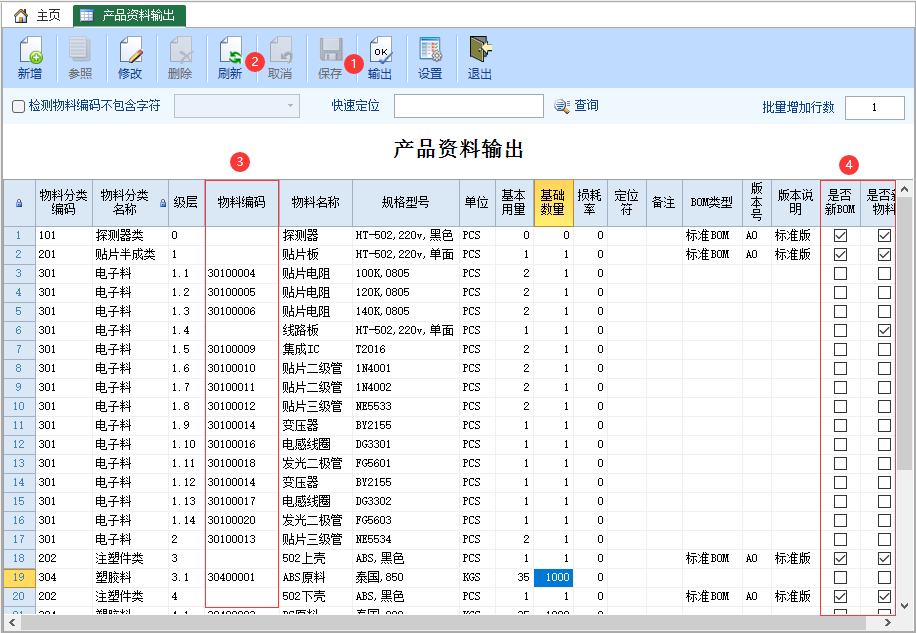The height and width of the screenshot is (633, 916).
Task: Click the 查询 magnifier search icon
Action: click(x=561, y=106)
